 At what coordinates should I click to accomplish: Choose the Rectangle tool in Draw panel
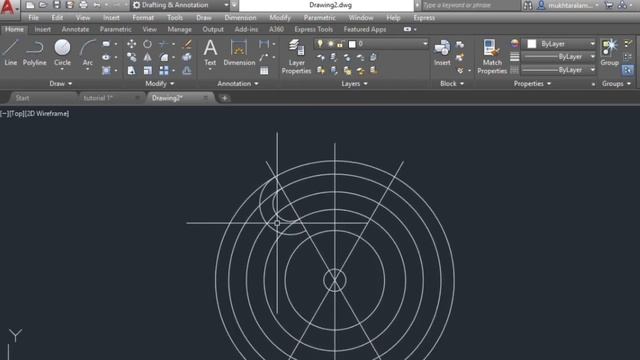coord(106,44)
